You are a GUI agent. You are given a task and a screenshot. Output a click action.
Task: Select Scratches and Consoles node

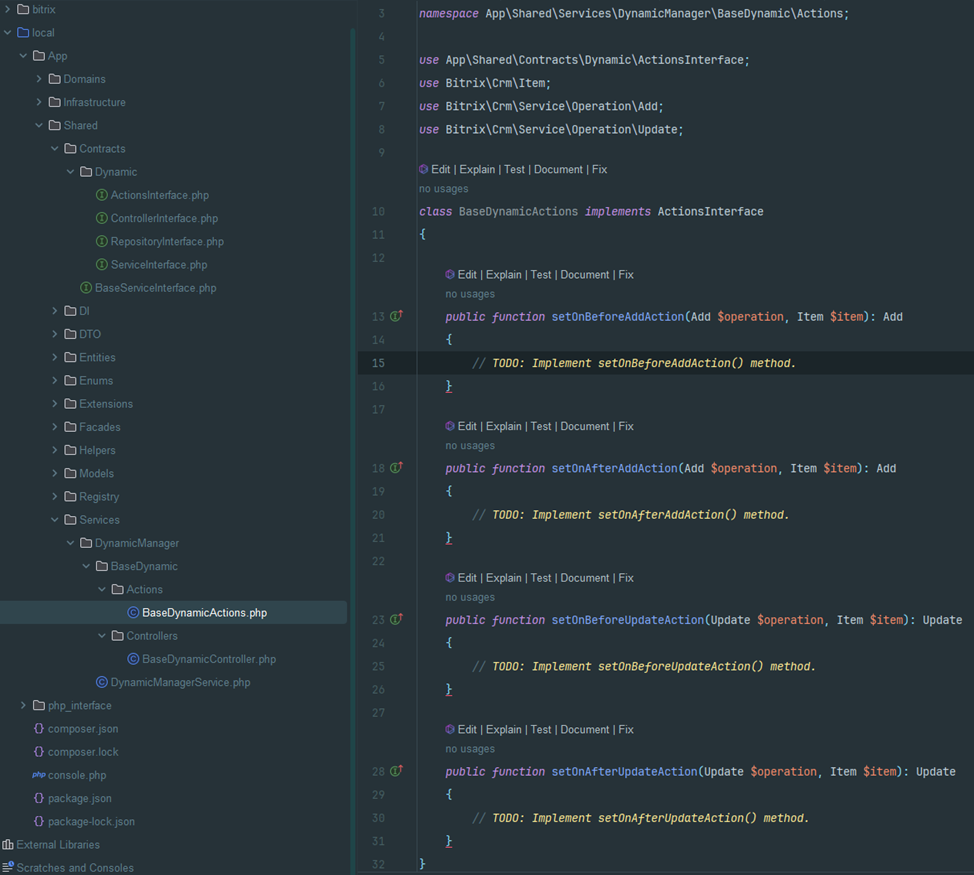[x=75, y=868]
